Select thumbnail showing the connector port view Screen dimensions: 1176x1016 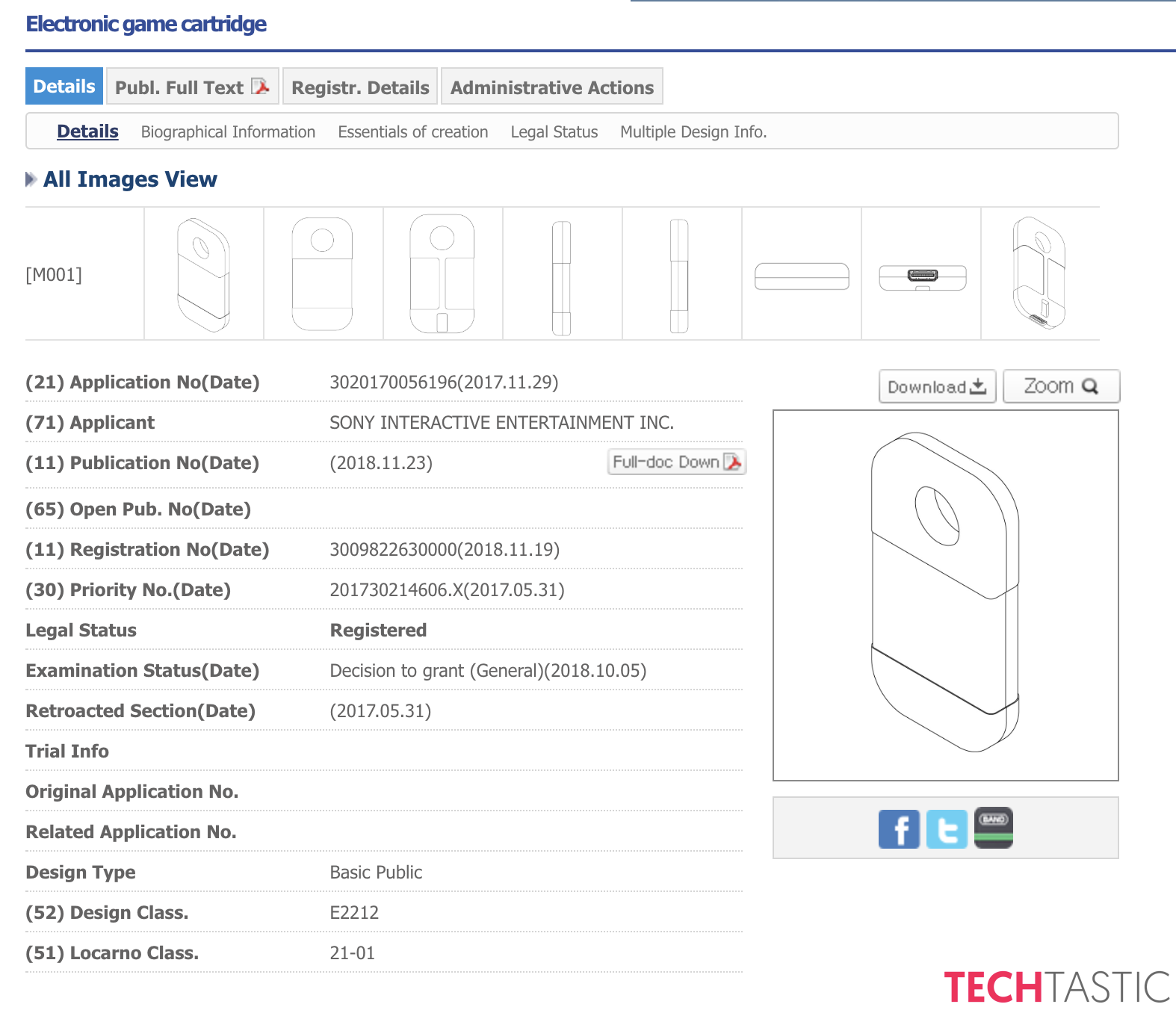[921, 276]
